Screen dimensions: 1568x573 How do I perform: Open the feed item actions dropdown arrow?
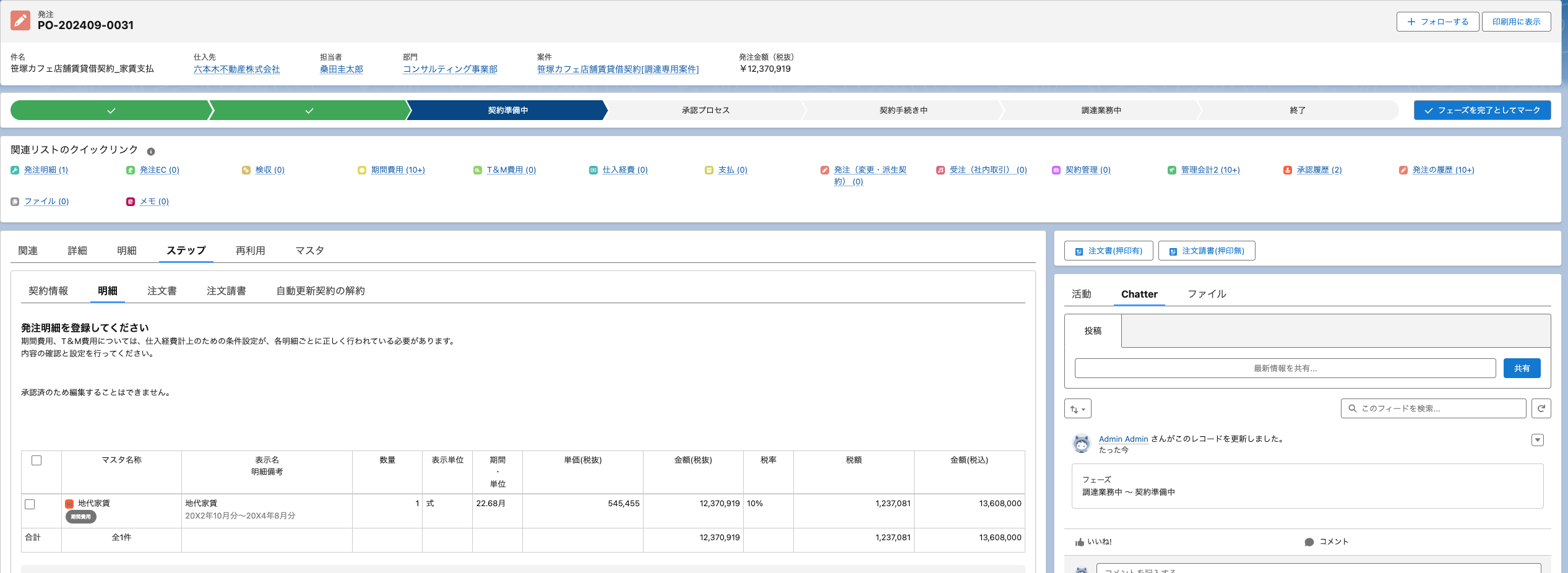coord(1538,440)
